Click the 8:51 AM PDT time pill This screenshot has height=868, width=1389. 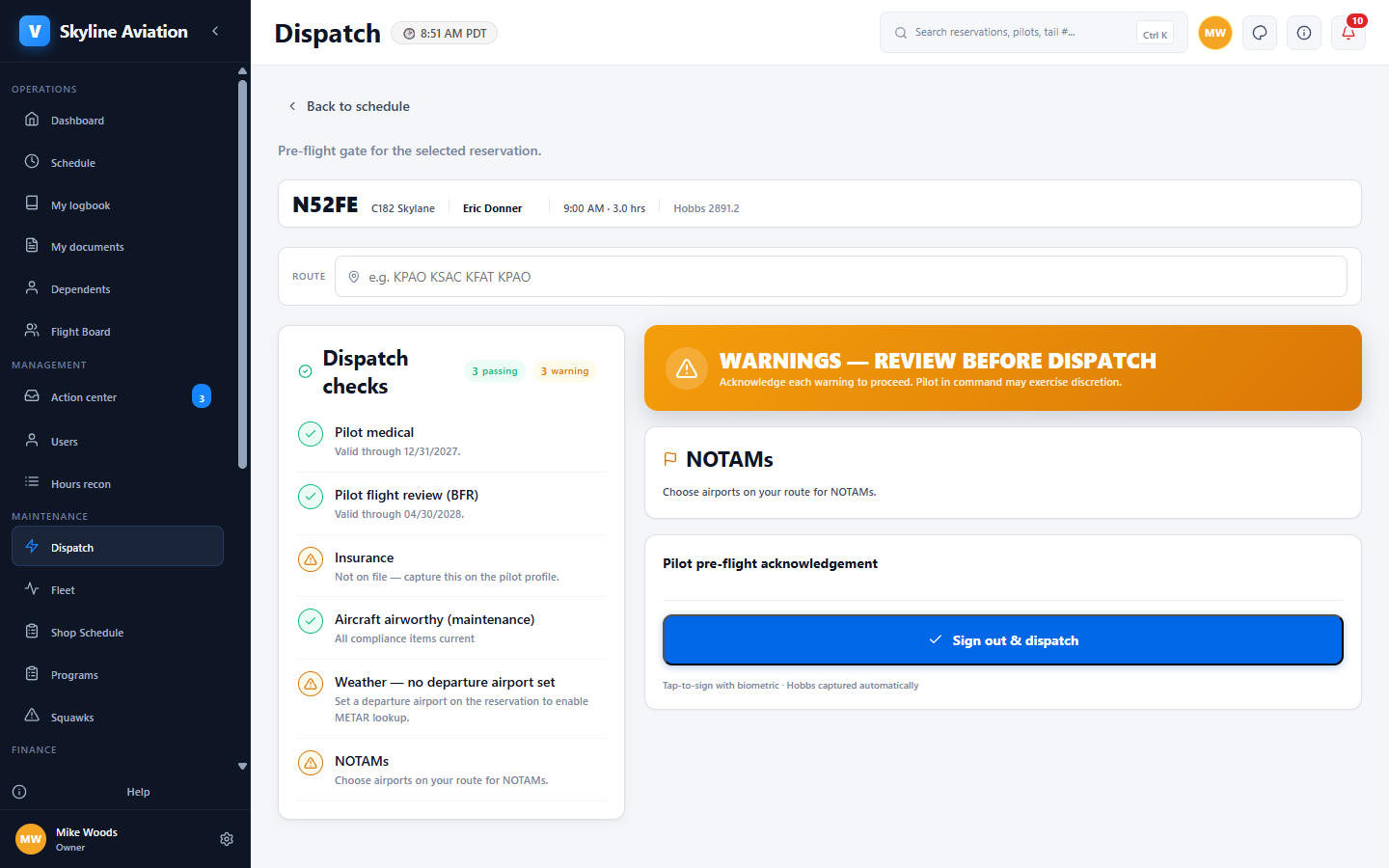(445, 33)
